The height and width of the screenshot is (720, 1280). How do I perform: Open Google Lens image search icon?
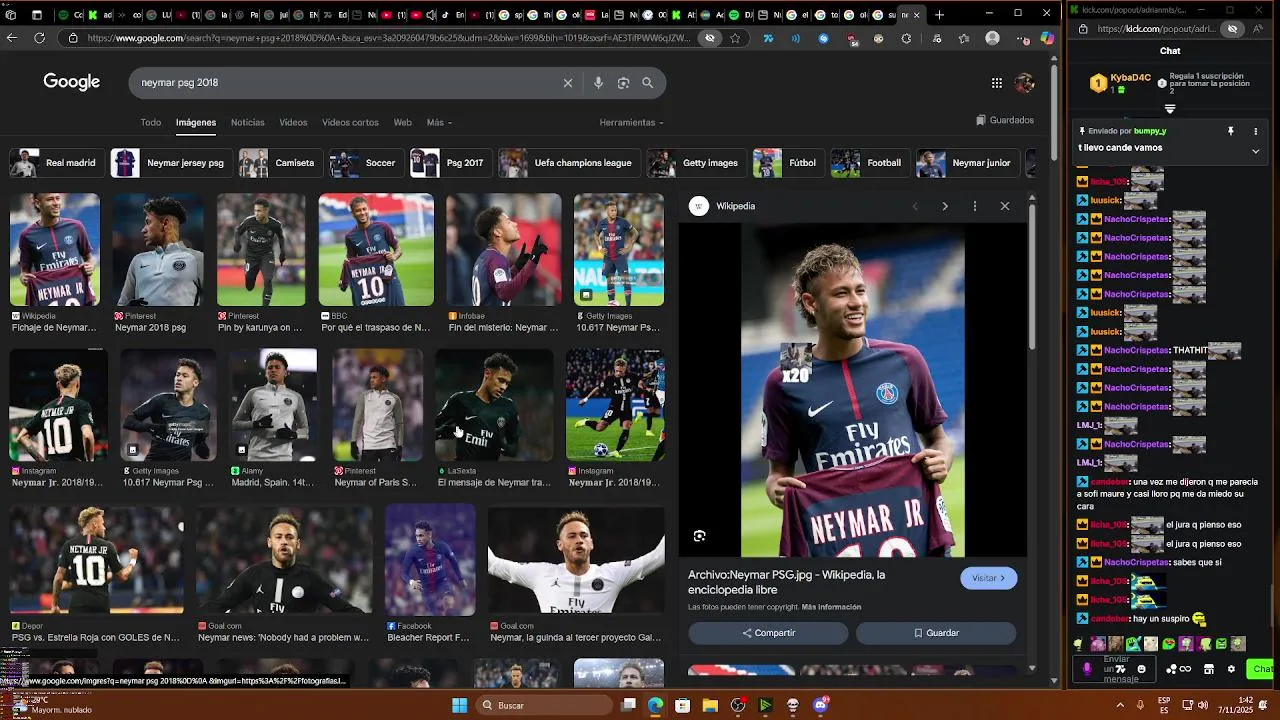pos(623,83)
